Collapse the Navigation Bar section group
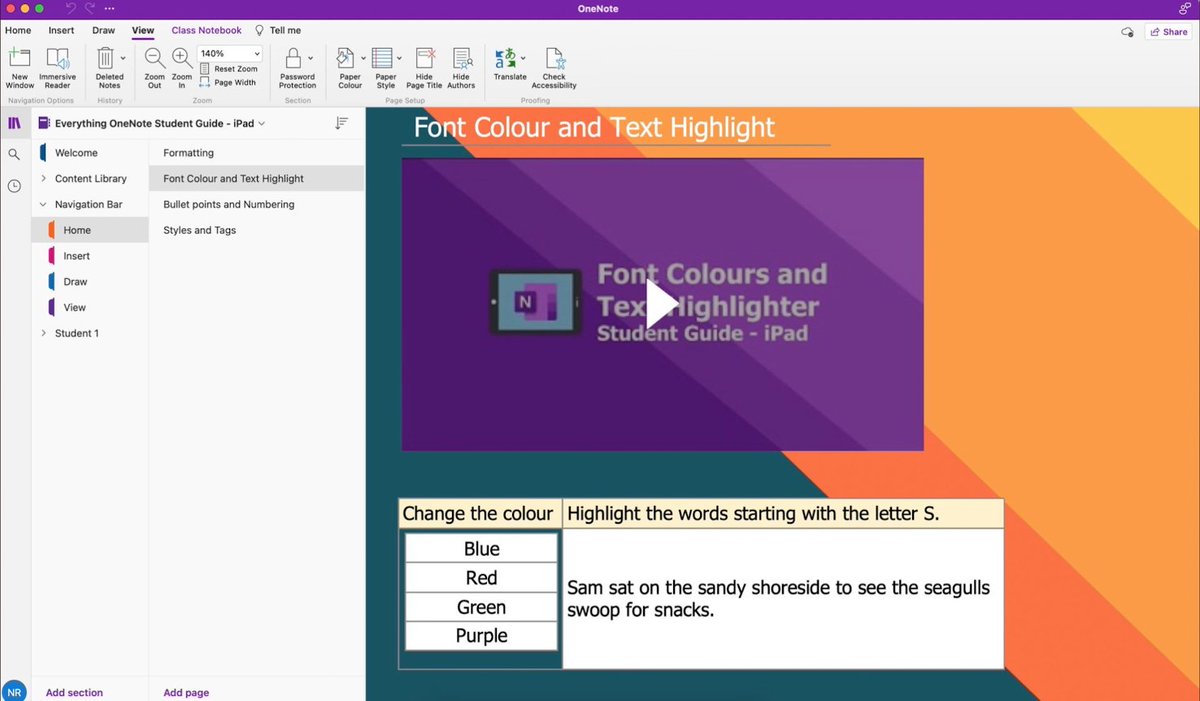 (43, 204)
